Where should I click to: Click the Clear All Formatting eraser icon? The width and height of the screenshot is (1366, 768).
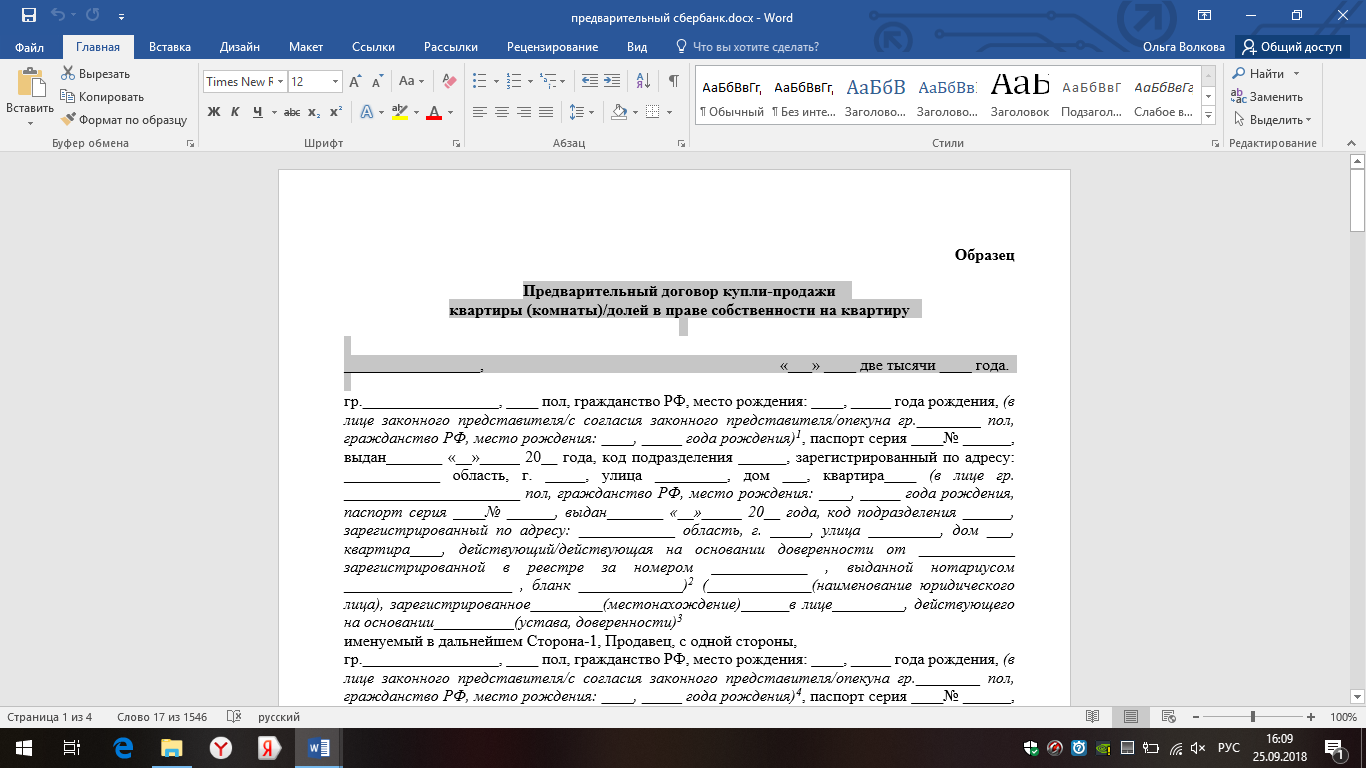coord(448,81)
